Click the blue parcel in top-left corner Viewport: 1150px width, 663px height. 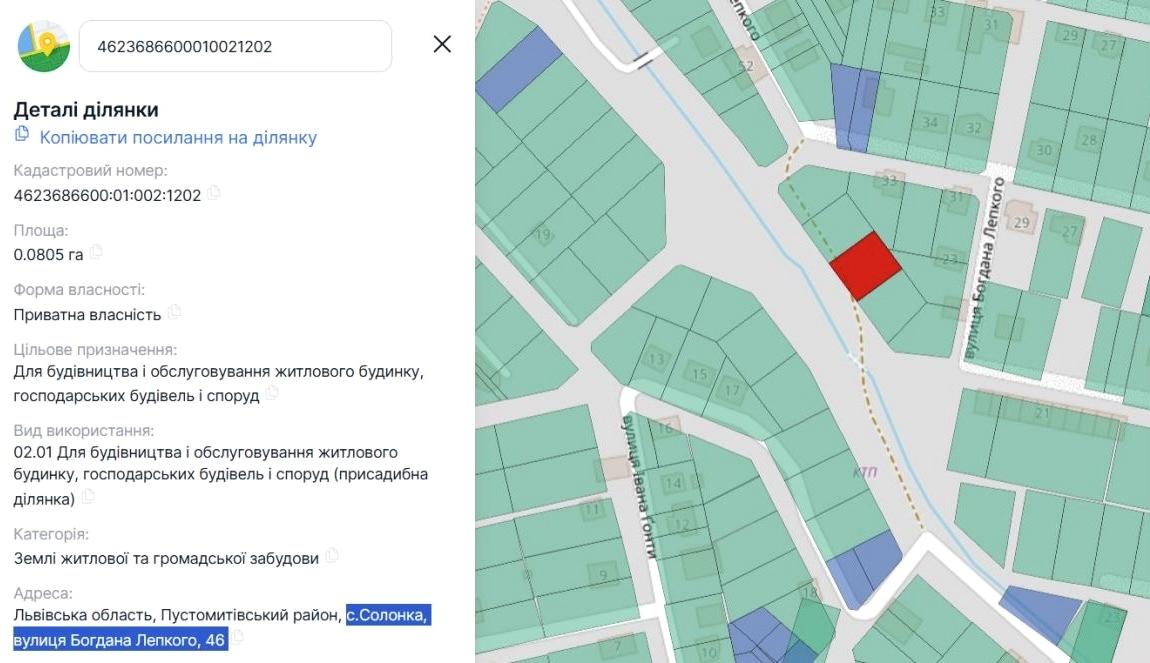tap(518, 68)
